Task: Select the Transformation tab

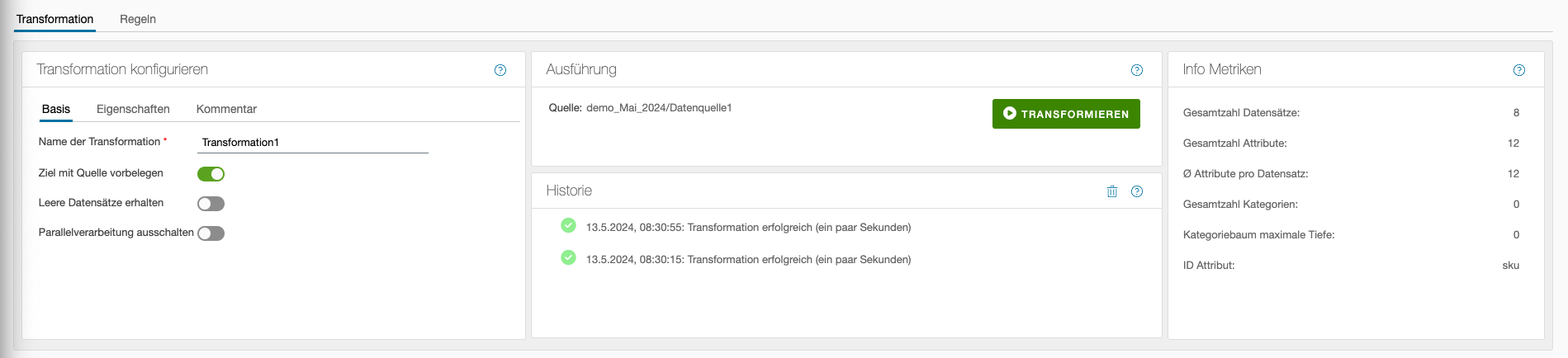Action: tap(54, 19)
